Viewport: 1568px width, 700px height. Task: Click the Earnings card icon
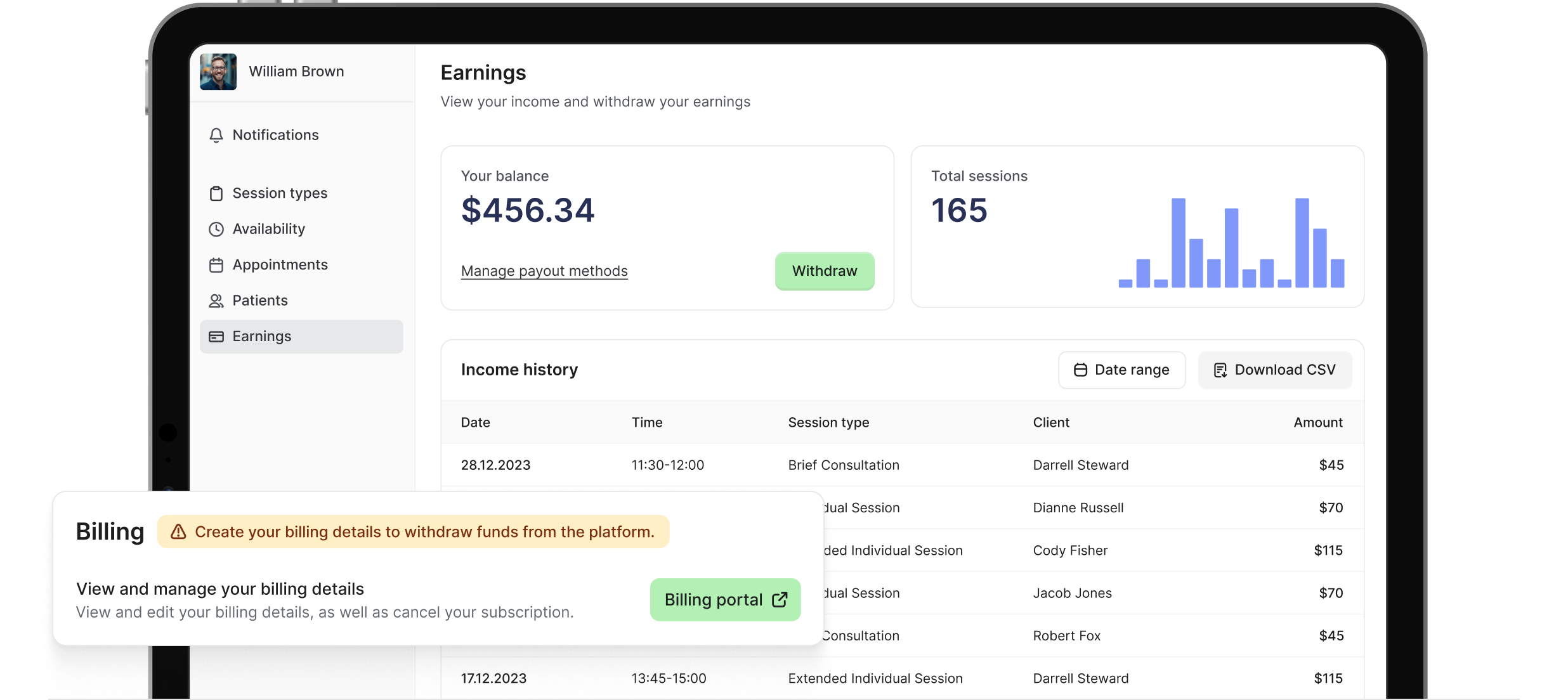point(216,337)
